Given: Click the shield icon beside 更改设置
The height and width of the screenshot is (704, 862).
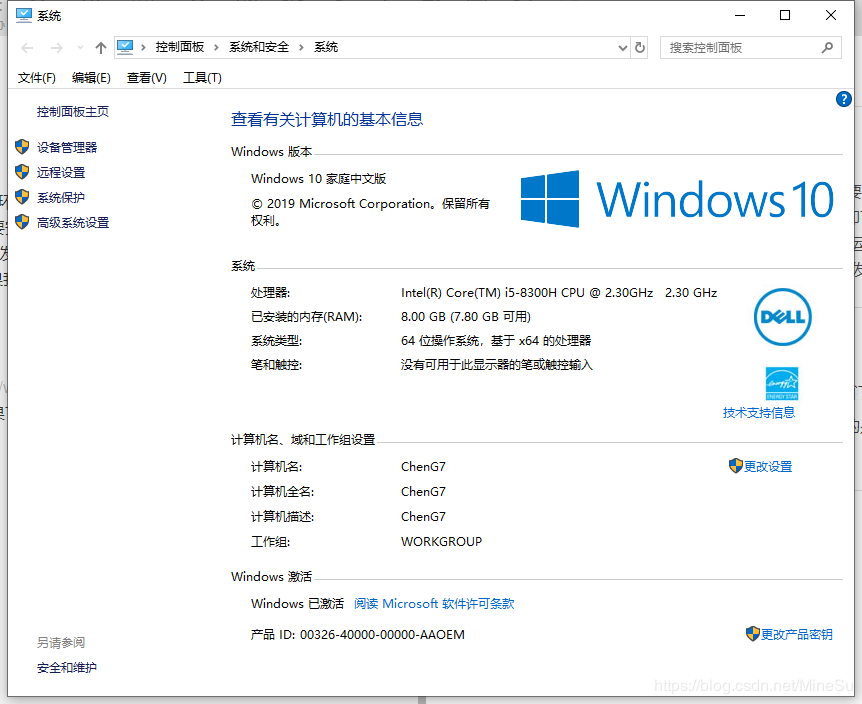Looking at the screenshot, I should [736, 466].
